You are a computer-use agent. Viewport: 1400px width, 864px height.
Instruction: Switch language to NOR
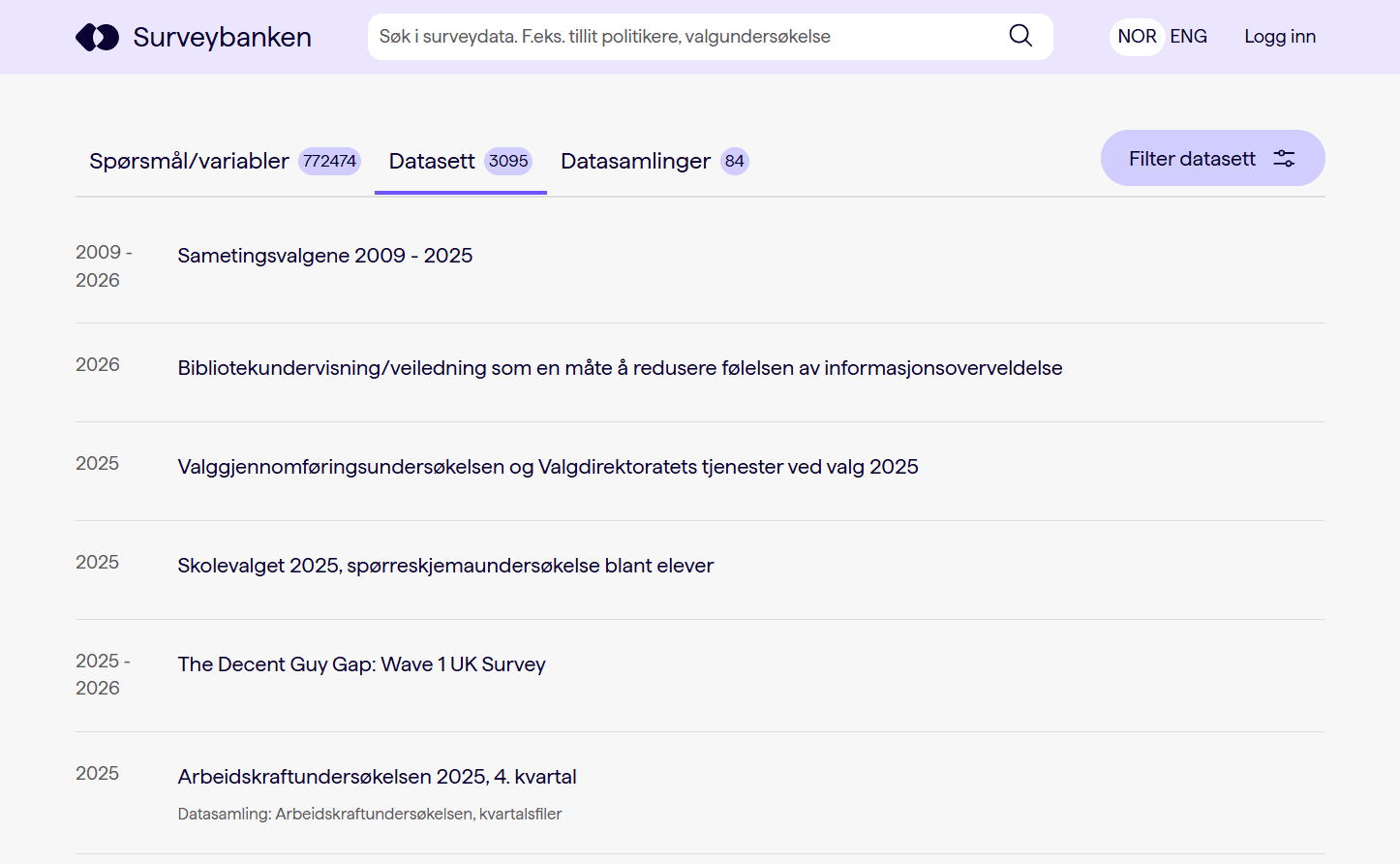pos(1137,37)
